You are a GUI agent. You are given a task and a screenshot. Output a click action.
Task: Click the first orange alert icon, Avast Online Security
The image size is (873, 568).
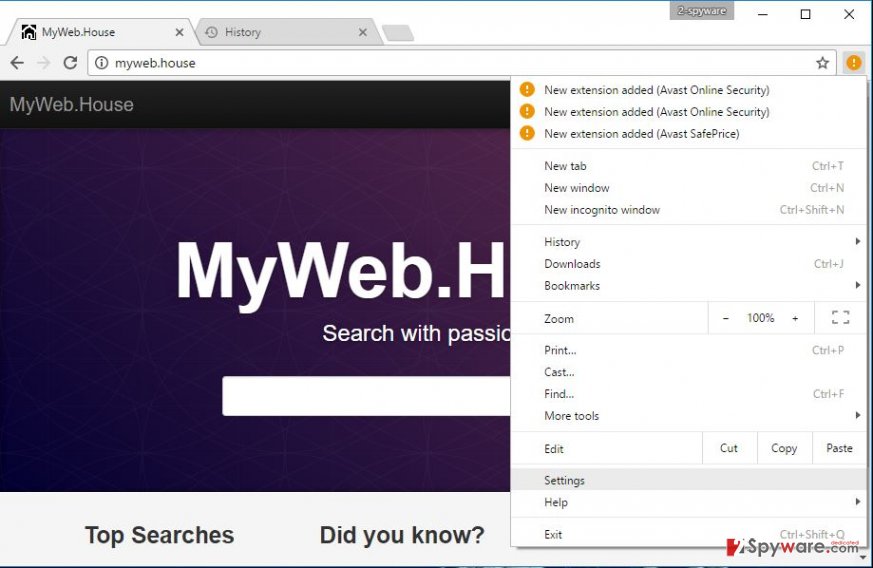tap(527, 90)
